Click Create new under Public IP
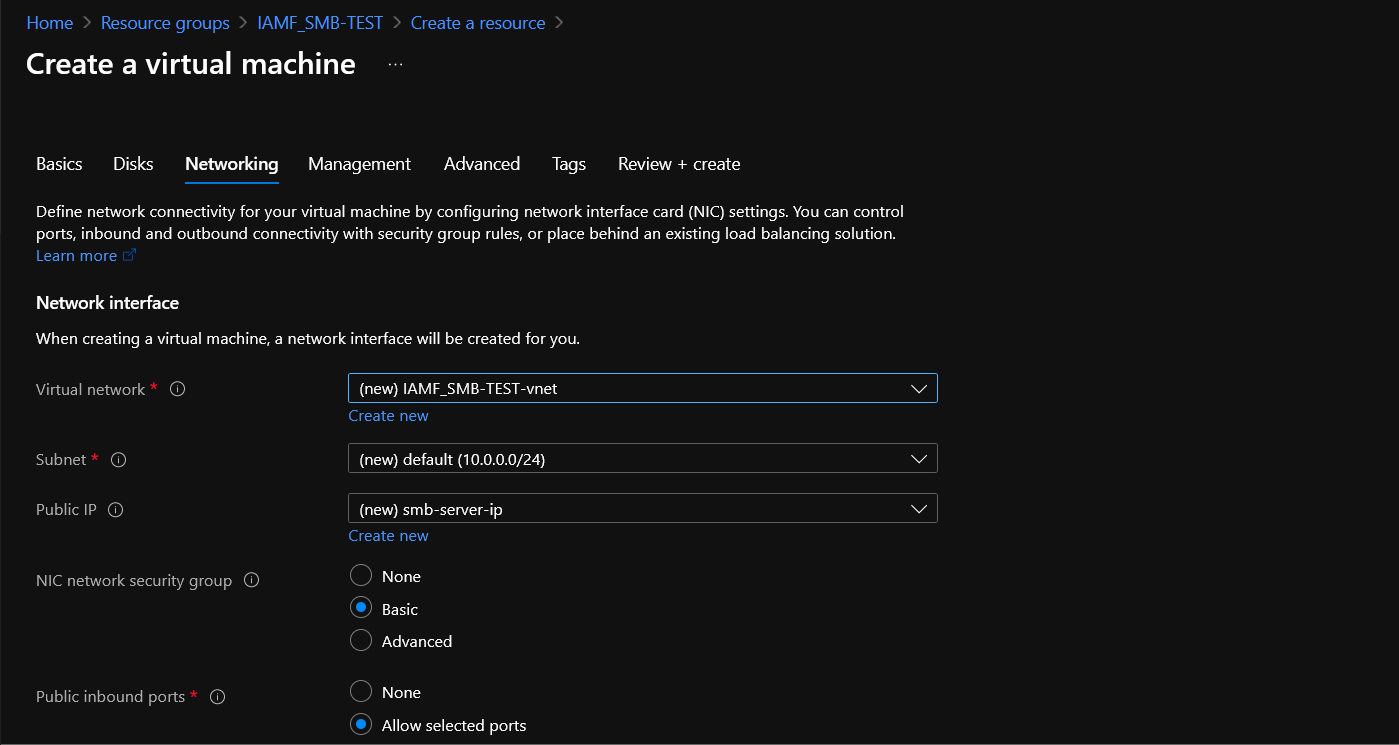 point(388,536)
